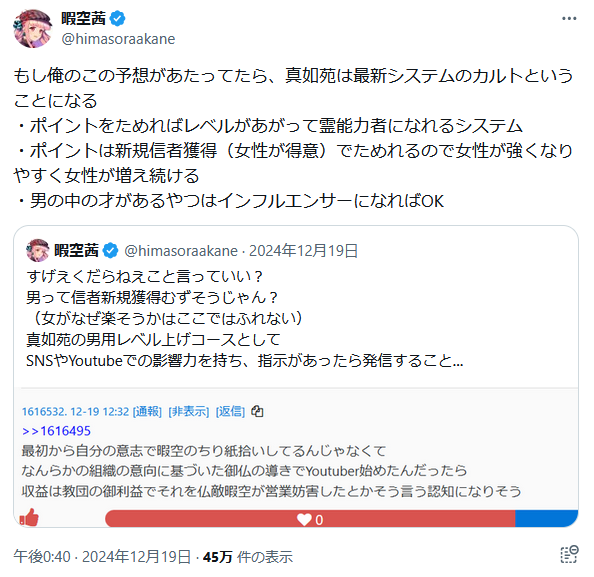Open the @himasoraakane handle under the main author name
Image resolution: width=594 pixels, height=577 pixels.
tap(118, 39)
